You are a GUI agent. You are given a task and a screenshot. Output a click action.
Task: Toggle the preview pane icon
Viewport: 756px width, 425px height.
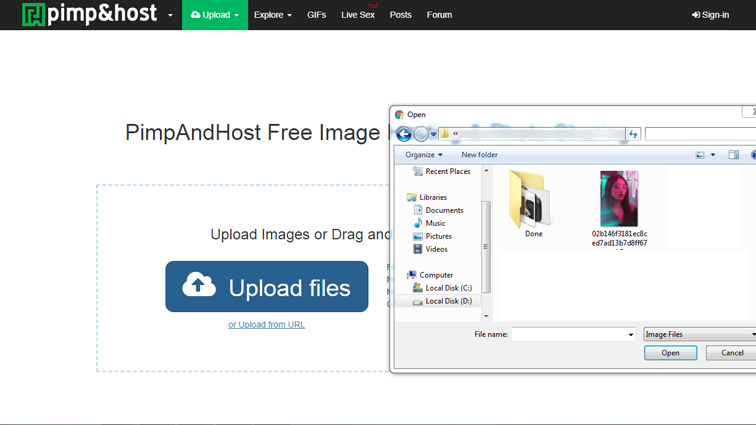coord(733,155)
